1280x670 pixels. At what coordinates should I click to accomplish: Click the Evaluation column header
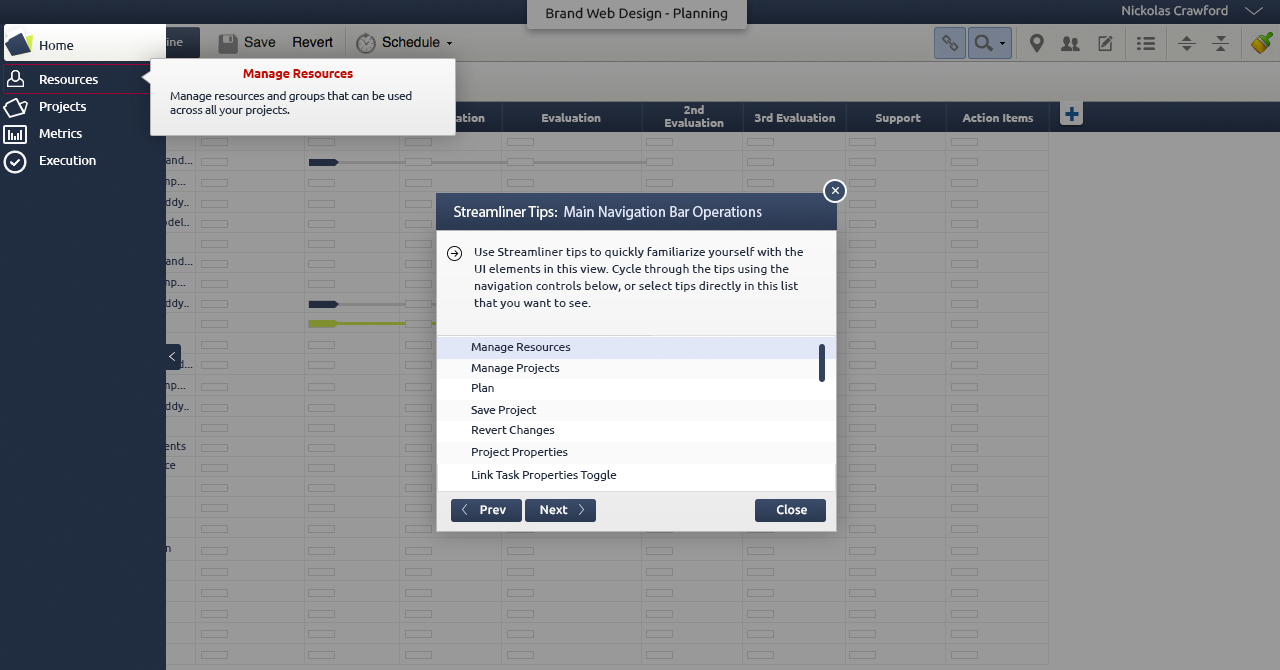pyautogui.click(x=571, y=117)
